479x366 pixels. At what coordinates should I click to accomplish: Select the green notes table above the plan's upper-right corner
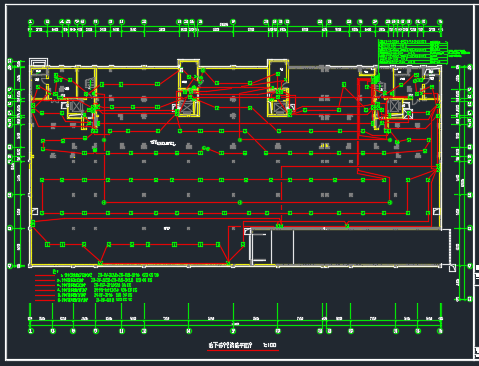click(413, 52)
